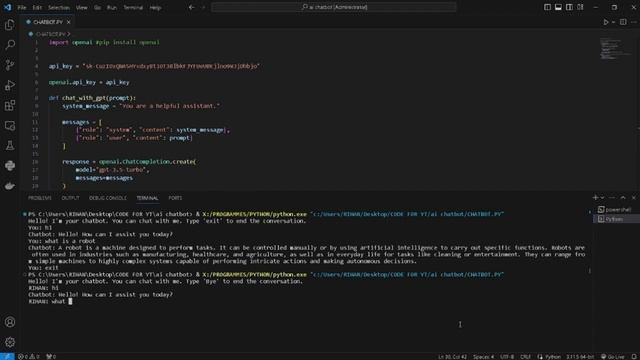This screenshot has height=360, width=640.
Task: Open the Terminal menu
Action: click(133, 7)
